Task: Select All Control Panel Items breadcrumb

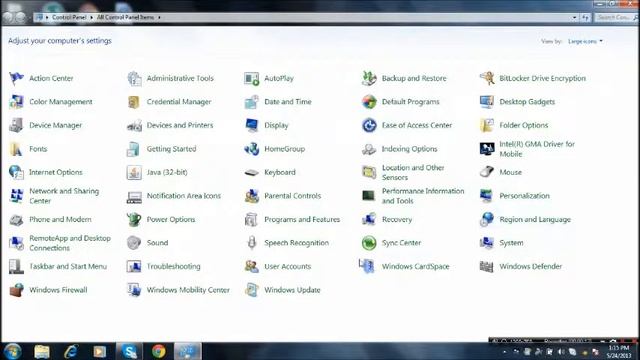Action: [125, 17]
